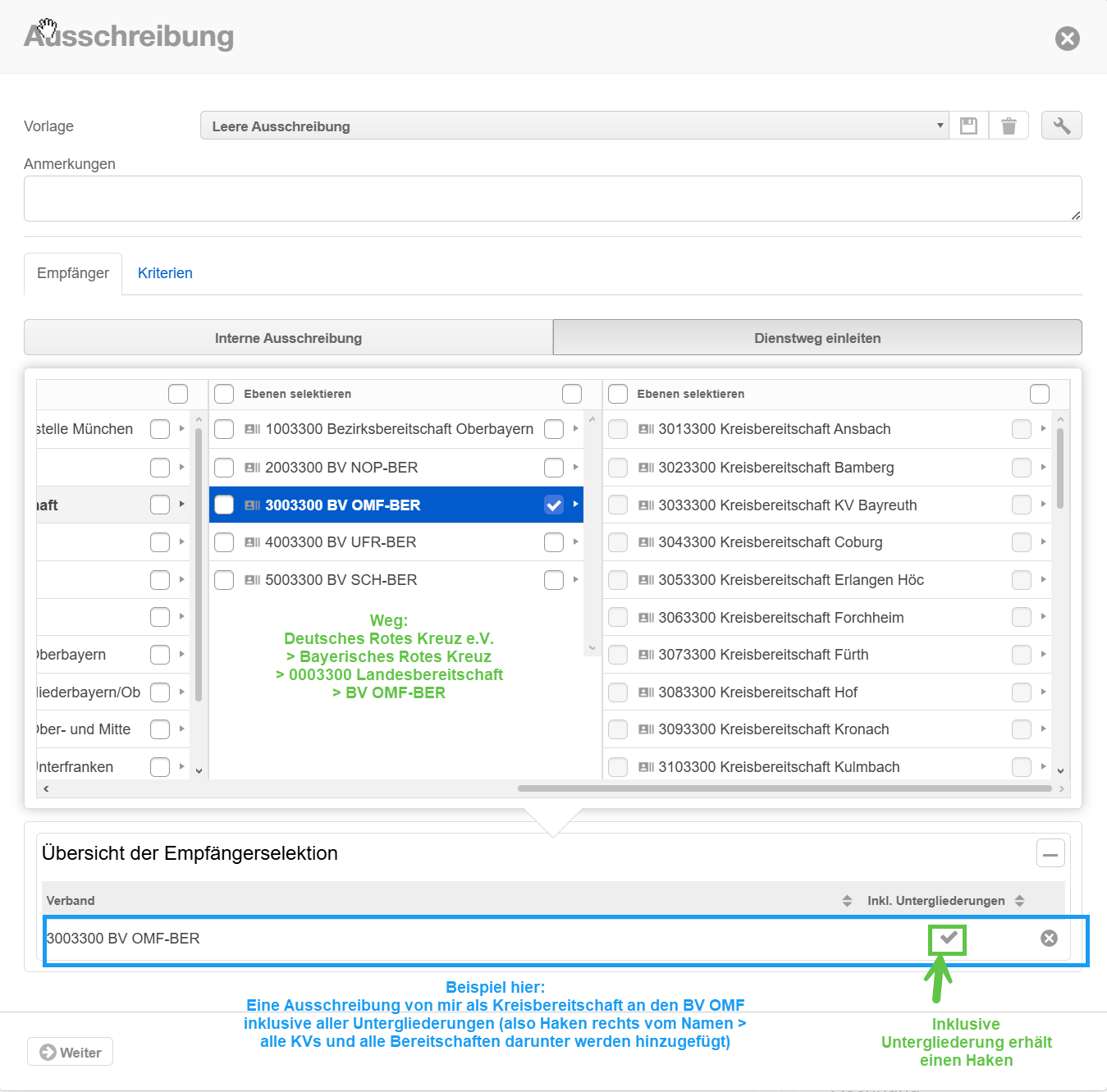Click the delete template trash icon
Image resolution: width=1107 pixels, height=1092 pixels.
pyautogui.click(x=1009, y=126)
